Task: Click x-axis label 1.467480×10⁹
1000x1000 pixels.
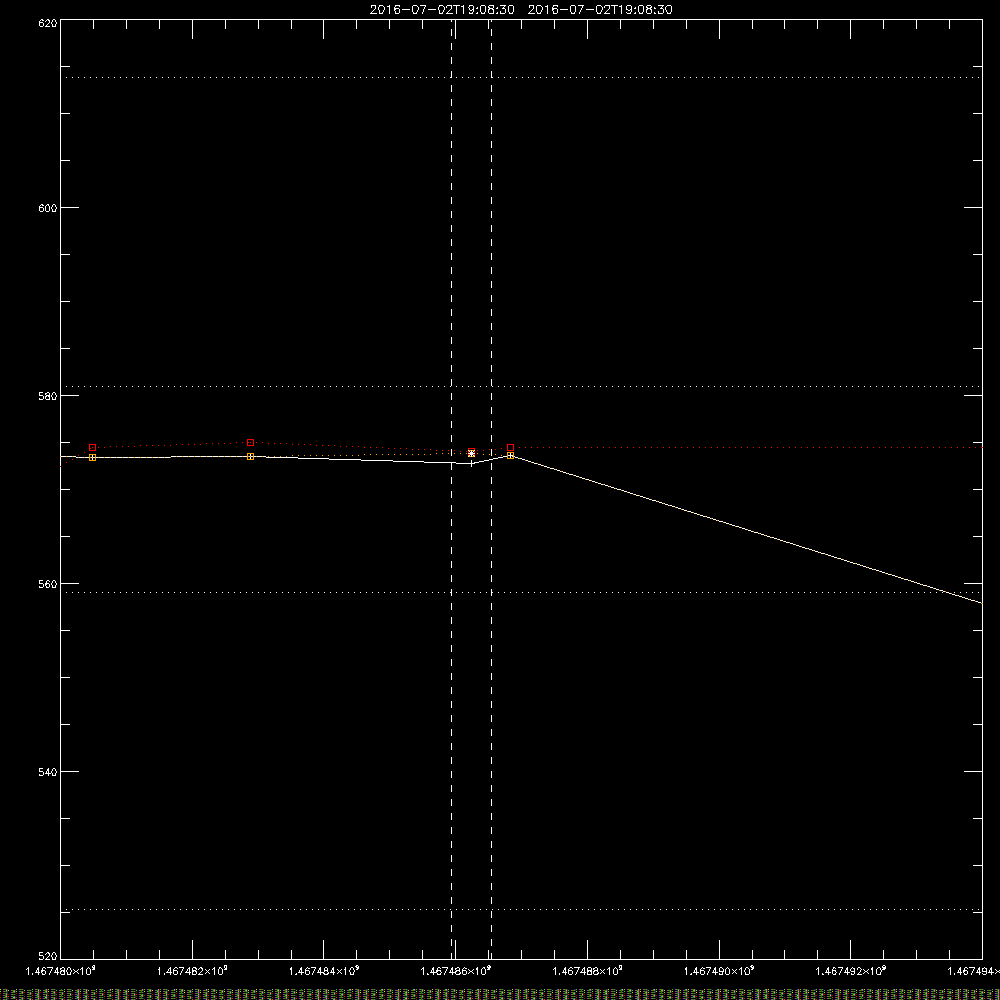Action: pyautogui.click(x=61, y=971)
